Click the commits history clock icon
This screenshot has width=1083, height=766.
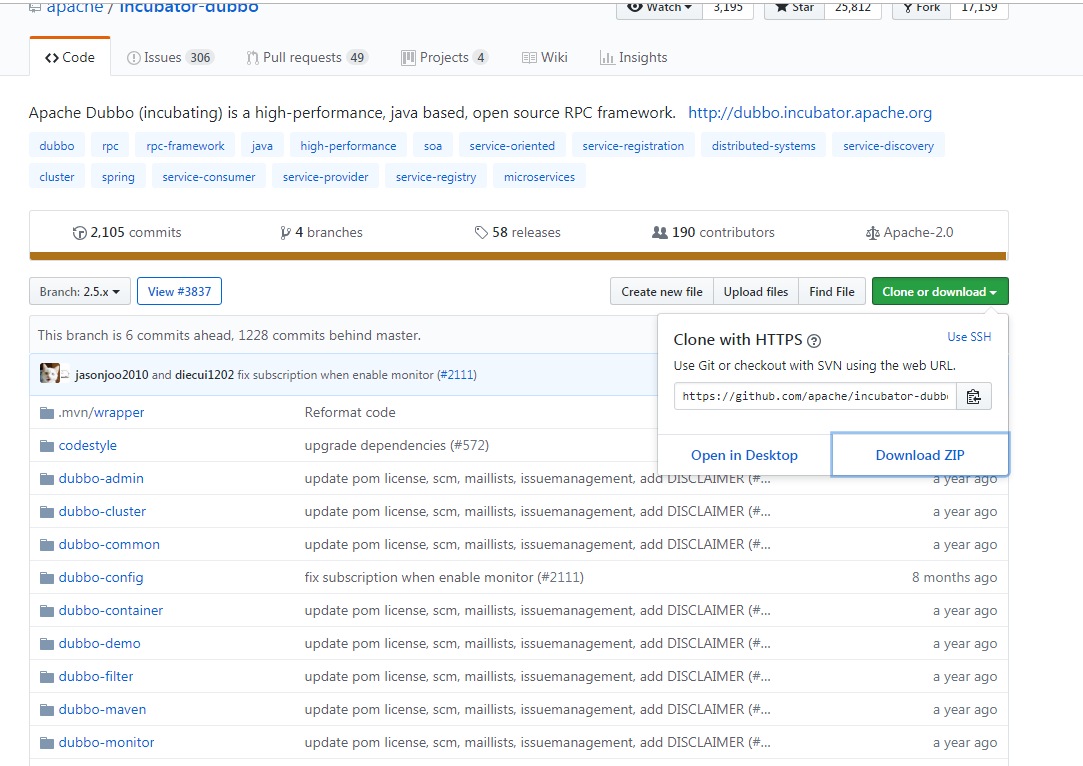point(79,233)
